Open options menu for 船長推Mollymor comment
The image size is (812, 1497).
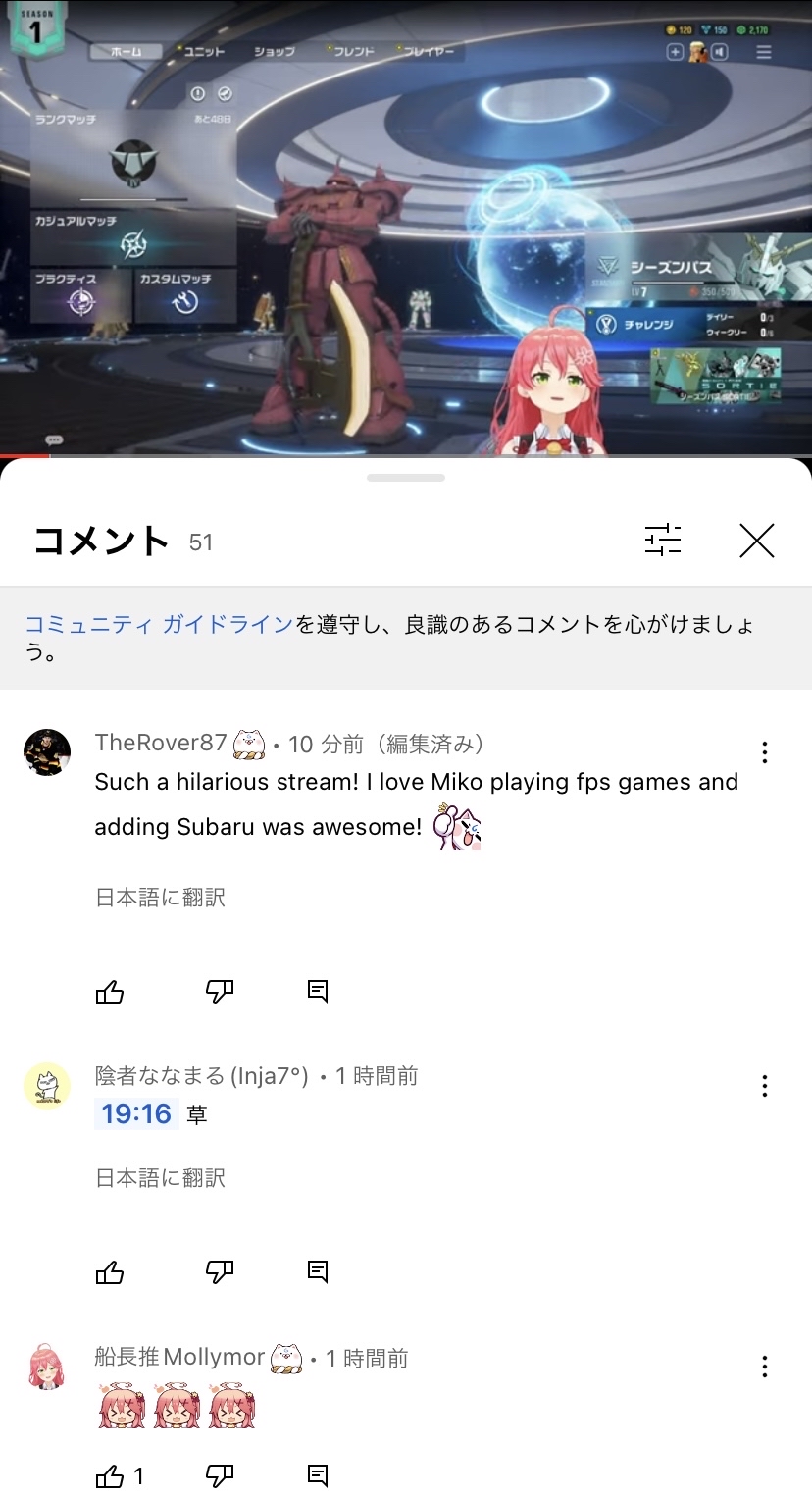click(x=764, y=1367)
